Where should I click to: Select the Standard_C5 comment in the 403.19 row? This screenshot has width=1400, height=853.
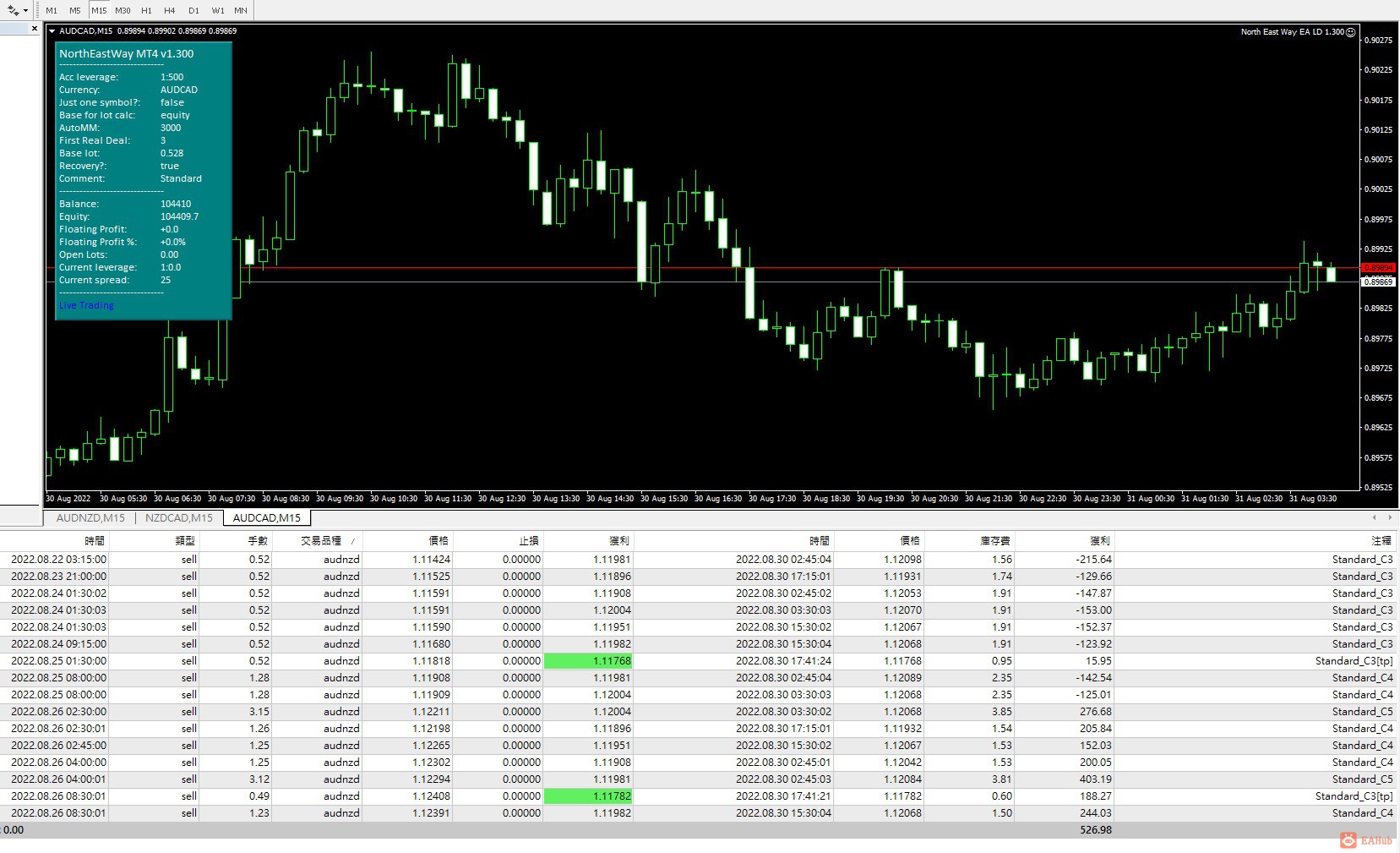[1363, 779]
